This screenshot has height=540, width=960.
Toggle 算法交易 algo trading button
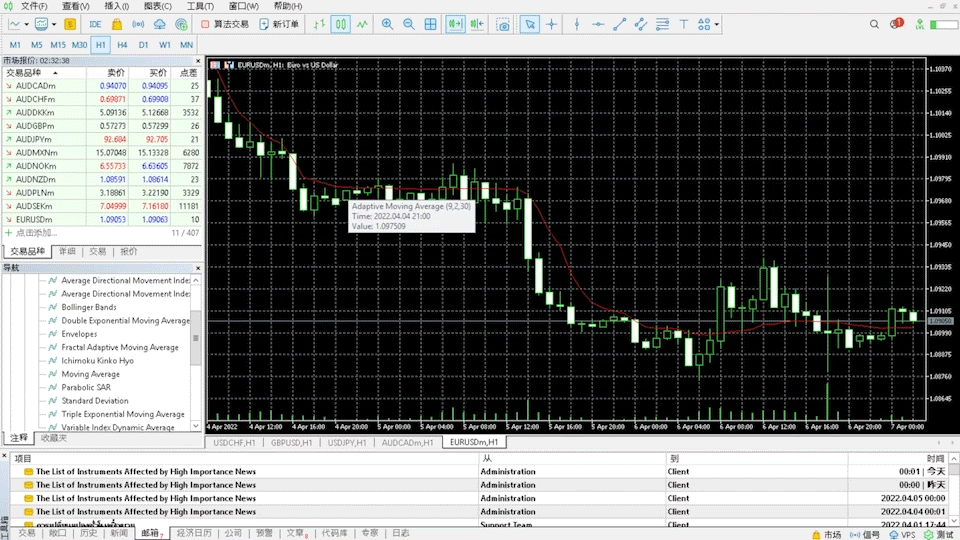[x=224, y=24]
